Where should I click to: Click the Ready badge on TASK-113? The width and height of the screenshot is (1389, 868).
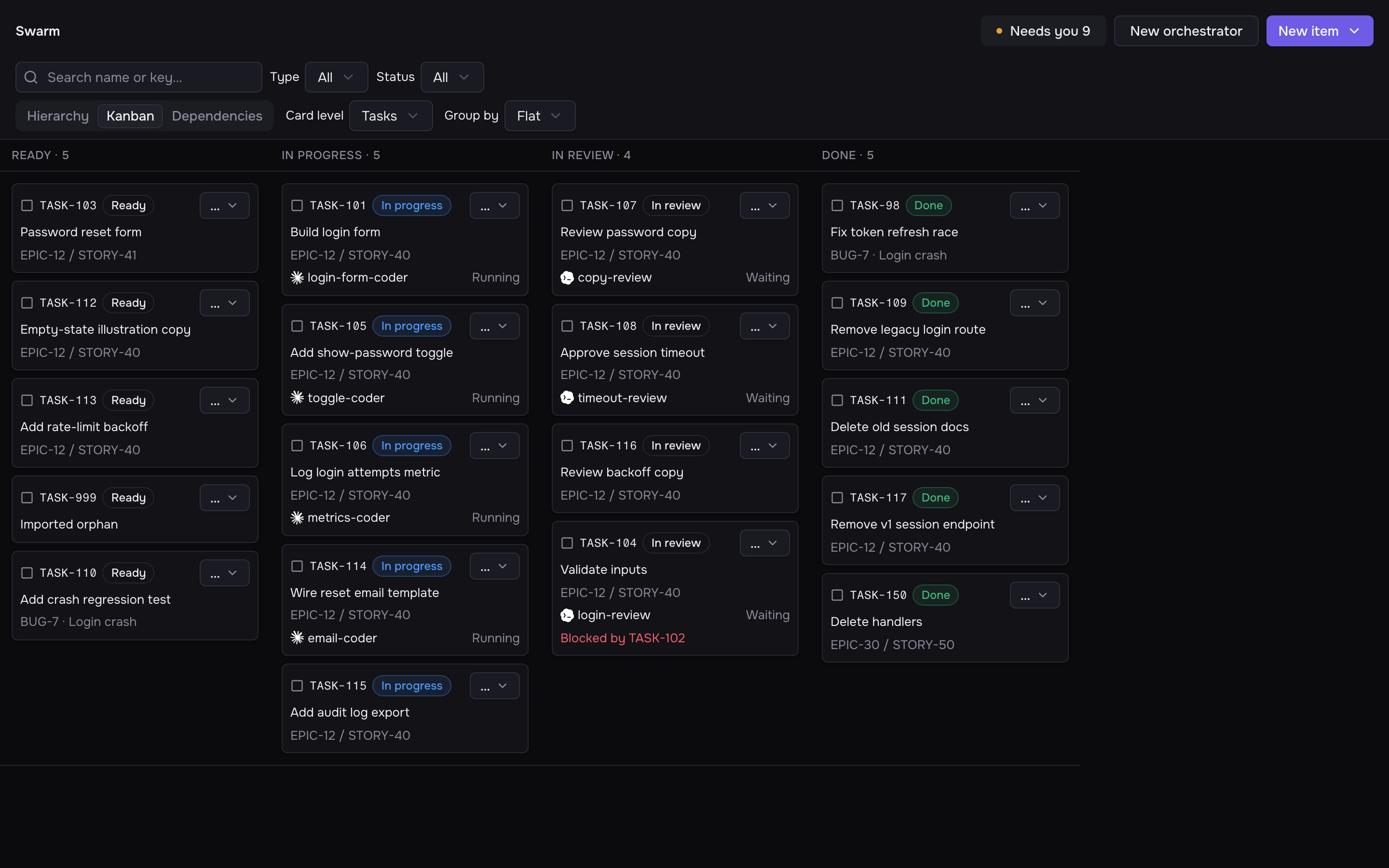[x=129, y=400]
